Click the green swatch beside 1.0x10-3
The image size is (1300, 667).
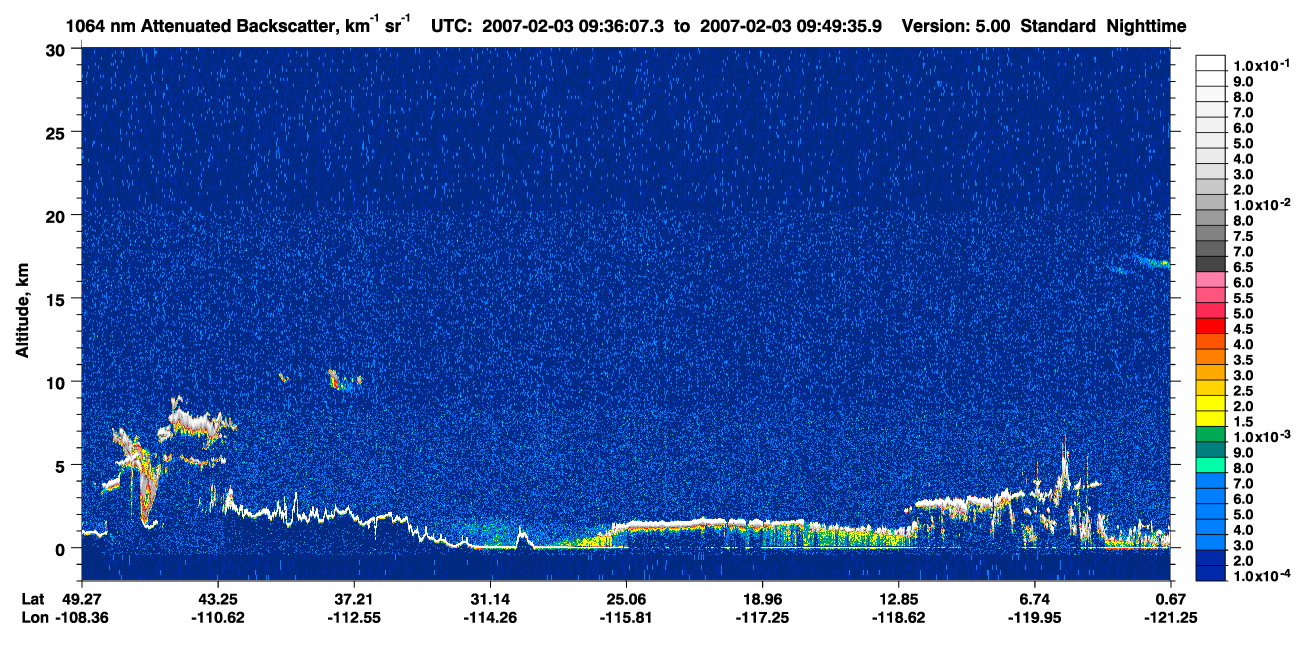pyautogui.click(x=1210, y=436)
